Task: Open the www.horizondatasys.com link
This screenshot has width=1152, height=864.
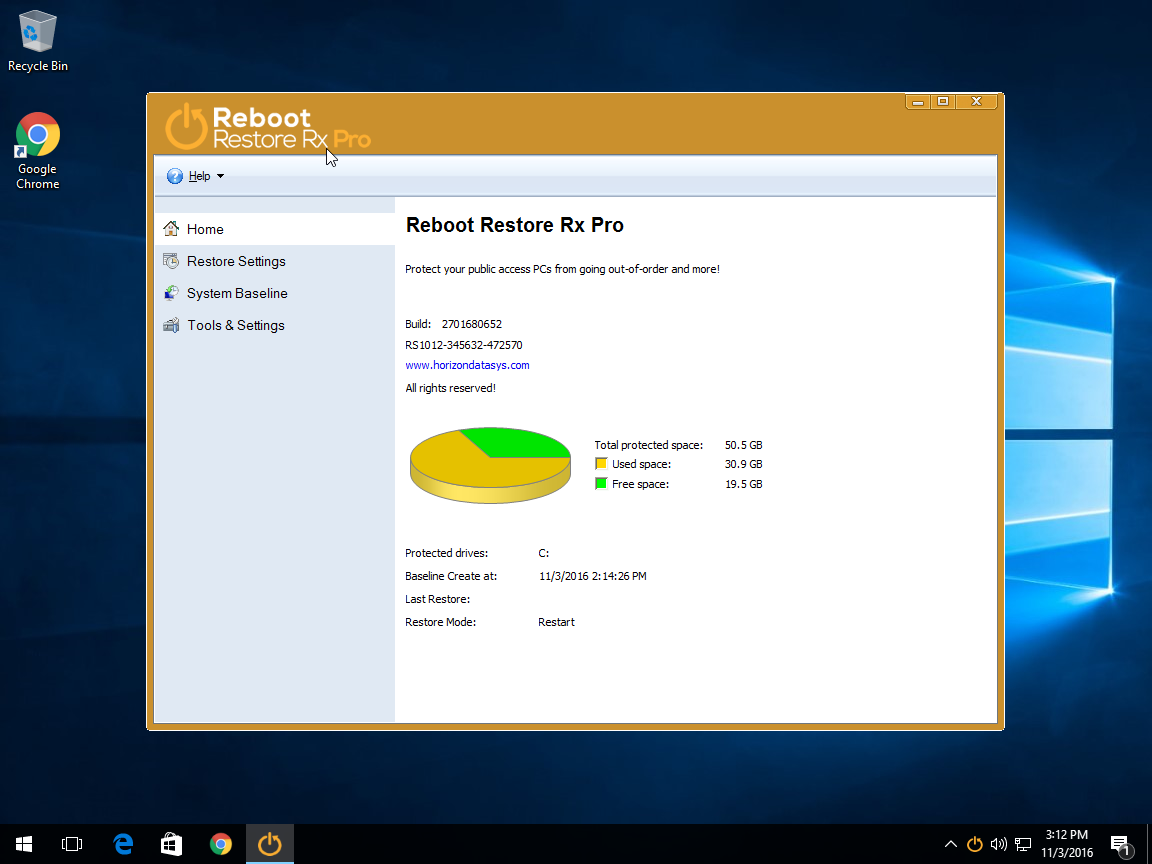Action: pyautogui.click(x=467, y=365)
